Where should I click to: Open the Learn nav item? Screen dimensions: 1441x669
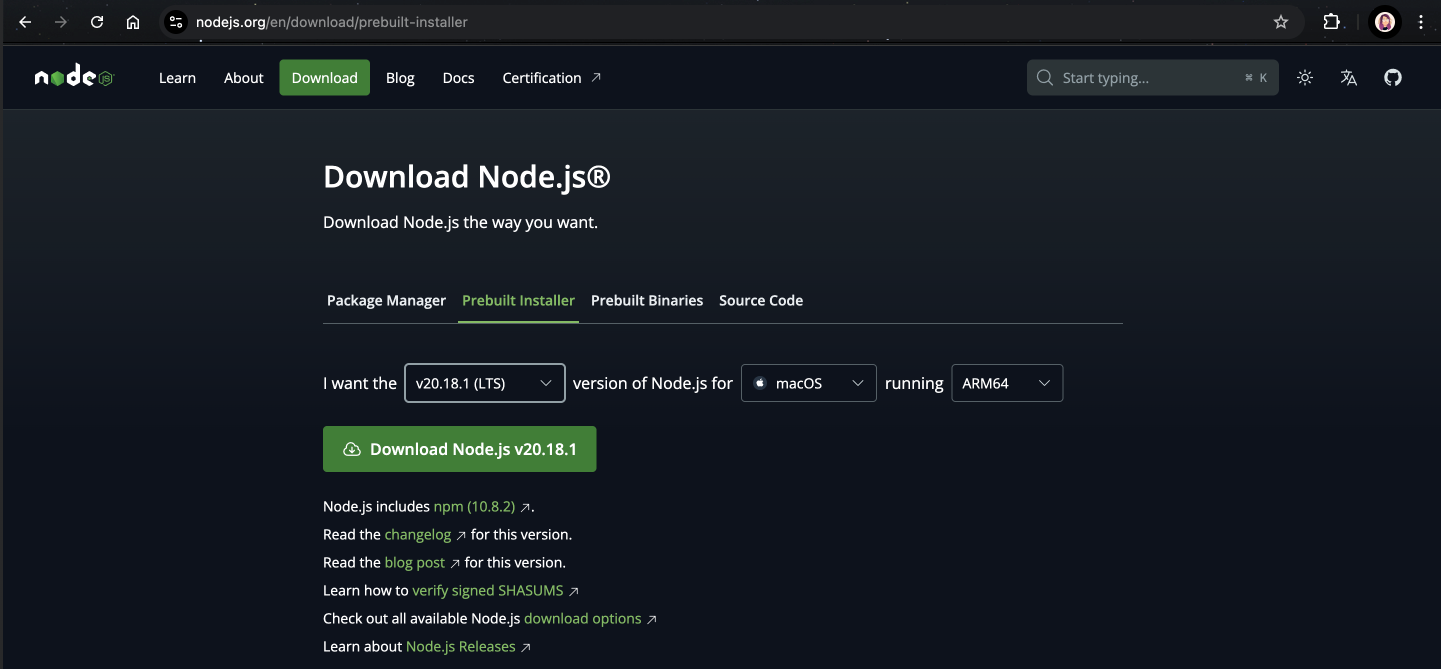[x=177, y=78]
